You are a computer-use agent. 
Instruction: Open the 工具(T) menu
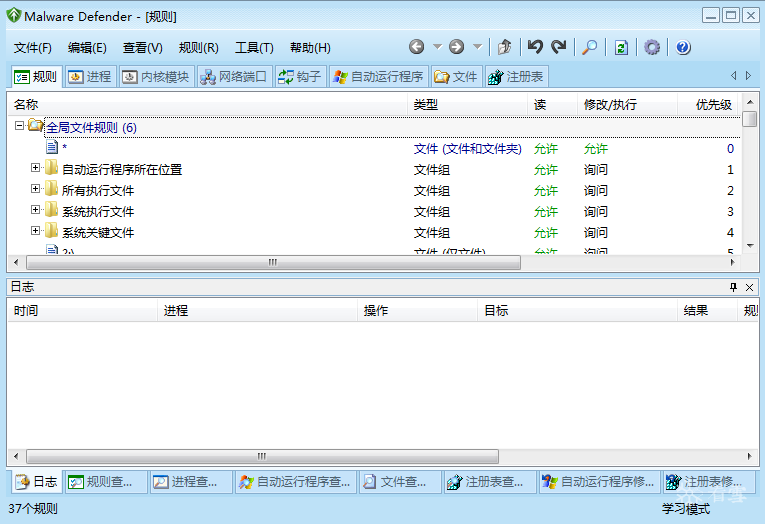(x=254, y=48)
